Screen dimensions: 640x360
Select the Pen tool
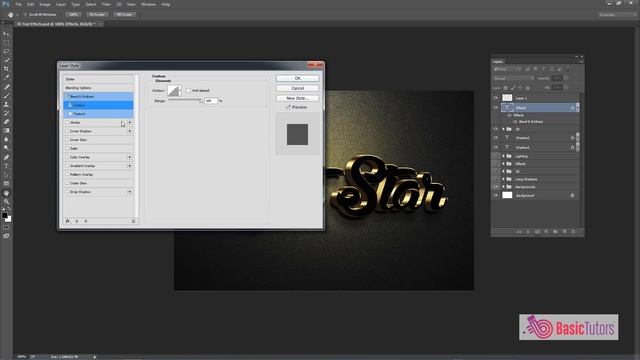click(6, 157)
